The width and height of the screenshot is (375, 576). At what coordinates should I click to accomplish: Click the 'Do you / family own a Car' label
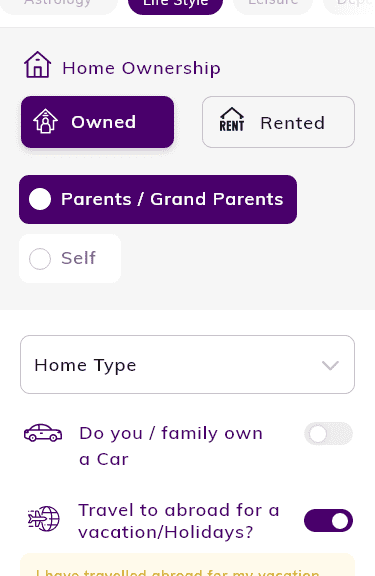pos(171,446)
